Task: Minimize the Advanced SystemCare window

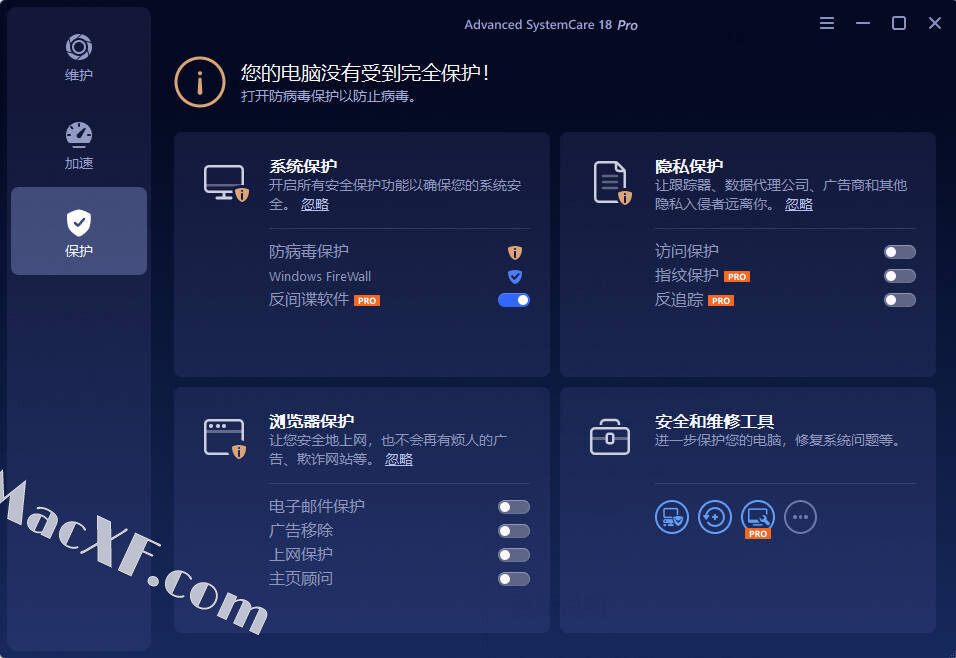Action: [863, 23]
